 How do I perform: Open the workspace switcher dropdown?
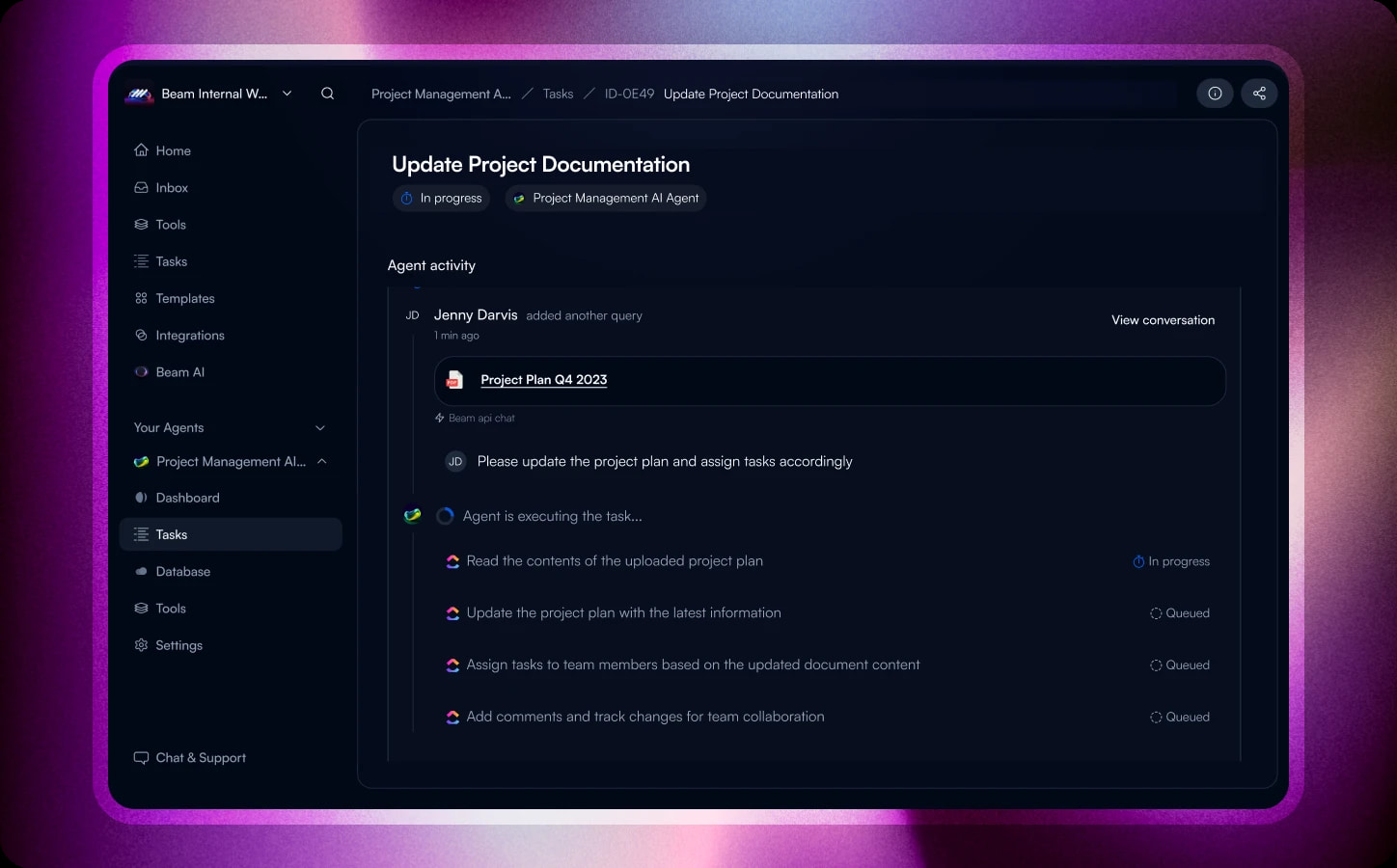tap(287, 93)
